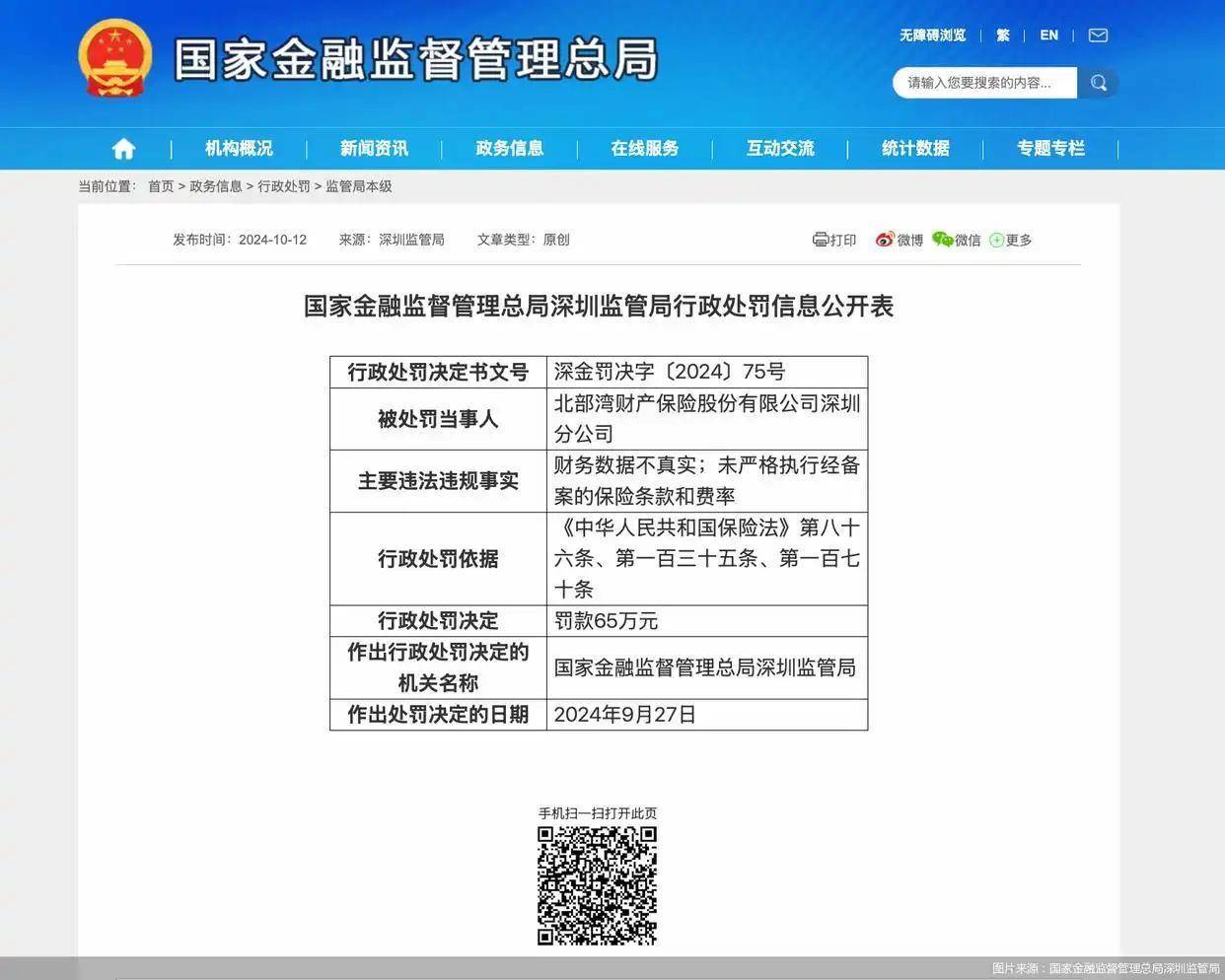Viewport: 1225px width, 980px height.
Task: Click the printer 打印 icon
Action: pos(821,240)
